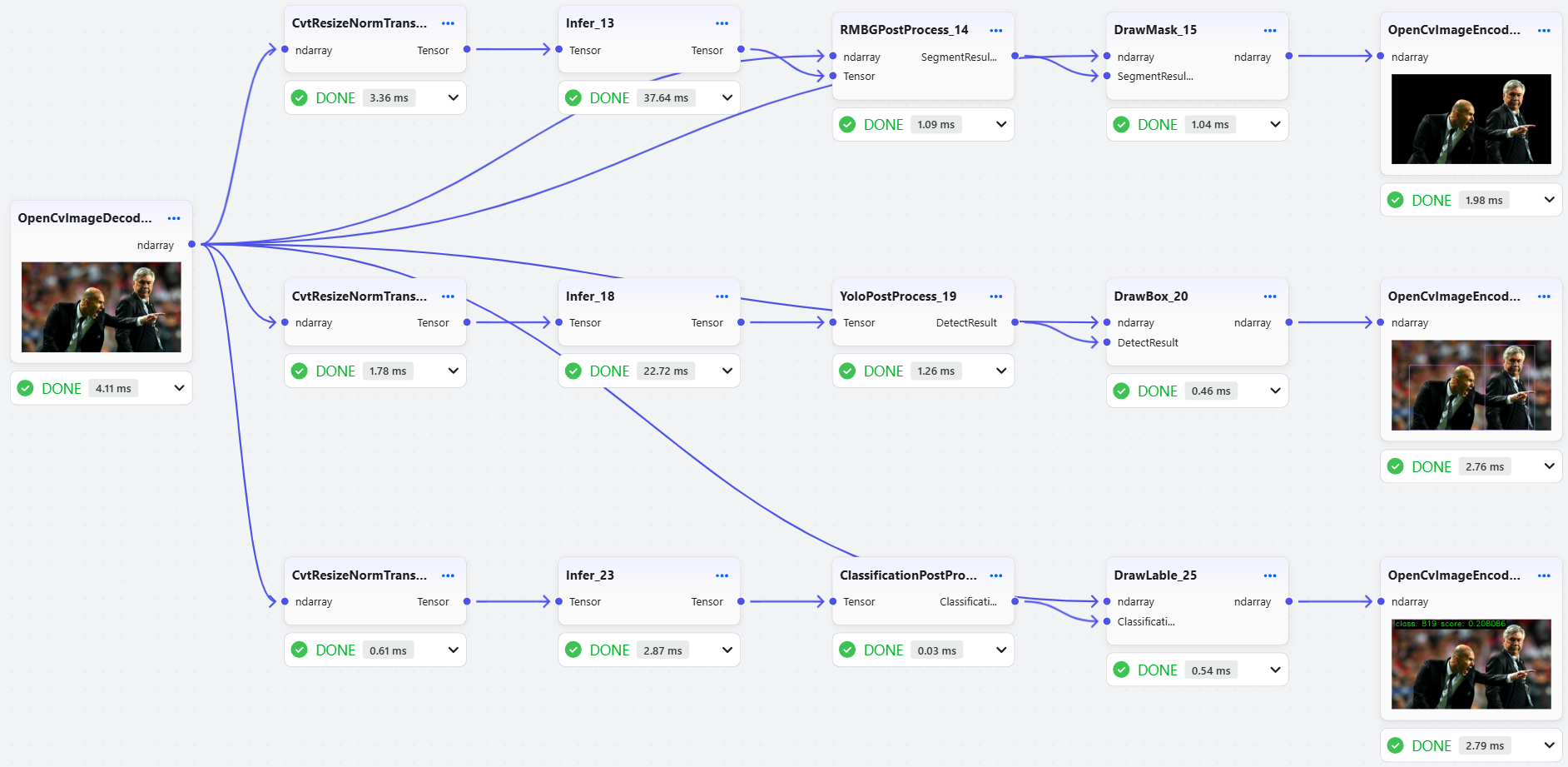This screenshot has height=767, width=1568.
Task: Open options menu on Infer_13 node
Action: pos(722,23)
